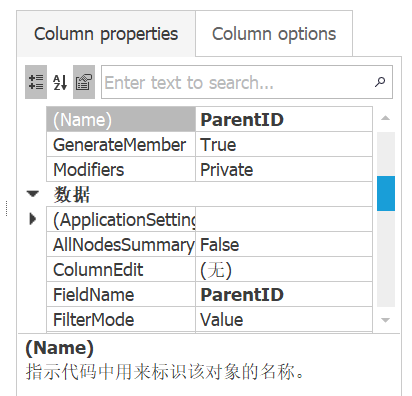Click the search magnifier icon
Viewport: 412px width, 396px height.
coord(380,82)
